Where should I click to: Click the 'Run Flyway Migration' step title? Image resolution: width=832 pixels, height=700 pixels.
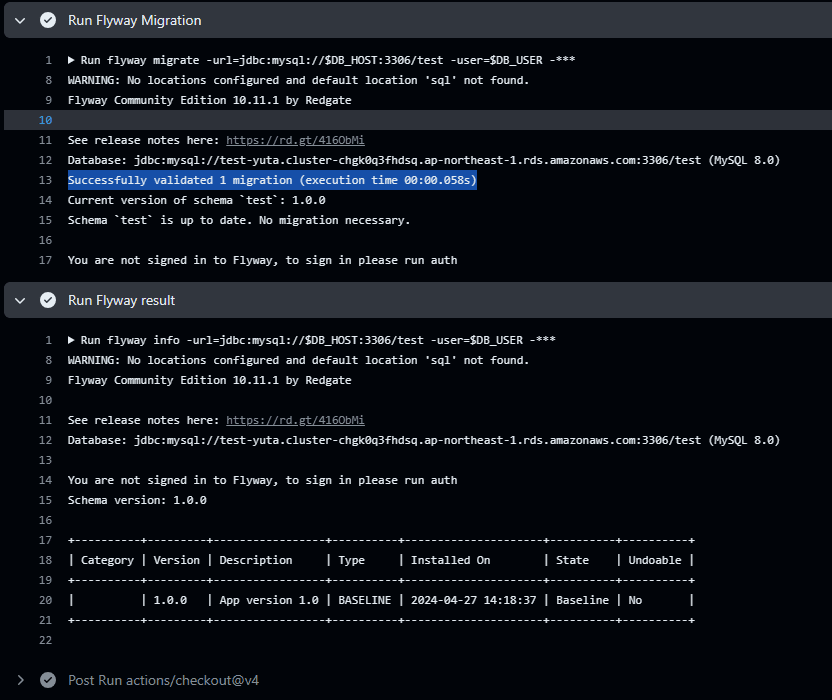(x=135, y=21)
